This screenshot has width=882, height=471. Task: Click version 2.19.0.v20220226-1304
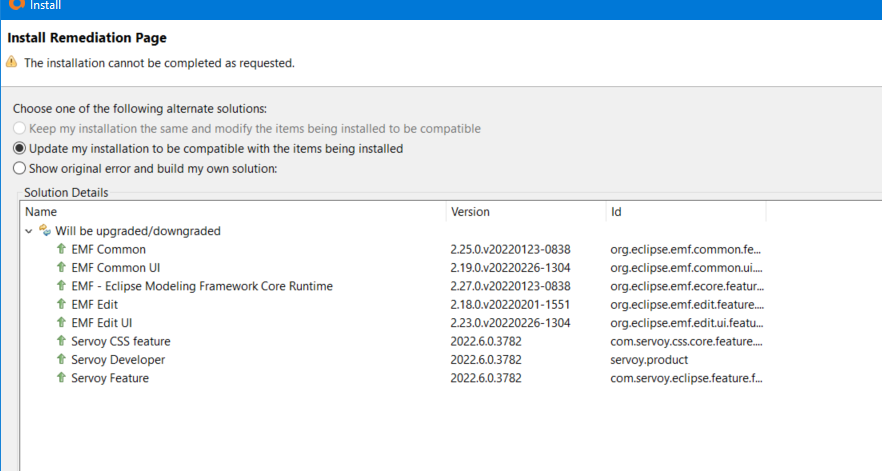coord(510,268)
